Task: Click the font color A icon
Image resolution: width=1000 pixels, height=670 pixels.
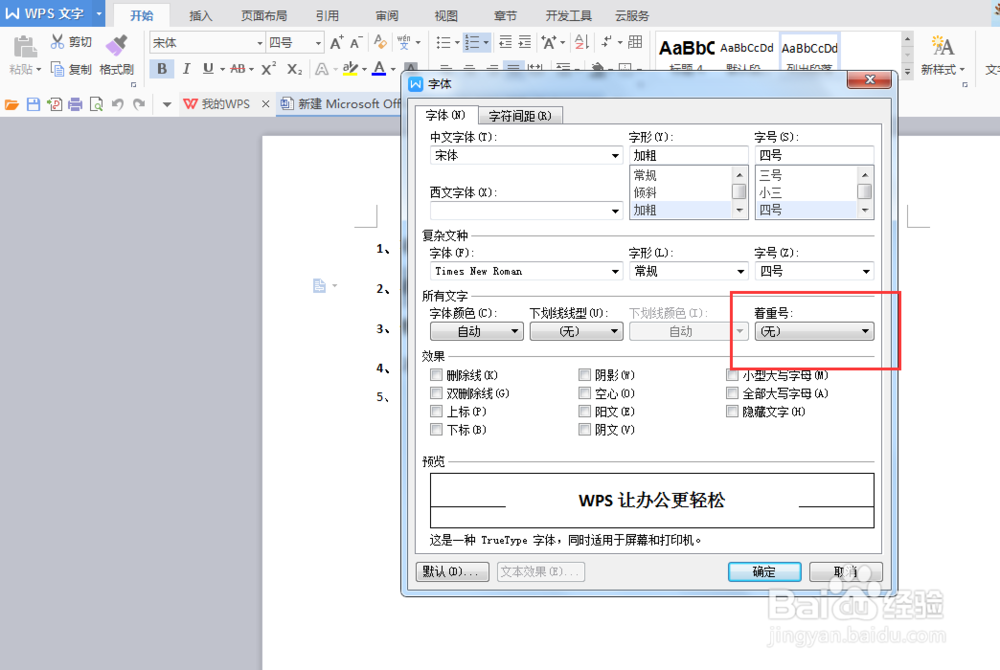Action: point(379,68)
